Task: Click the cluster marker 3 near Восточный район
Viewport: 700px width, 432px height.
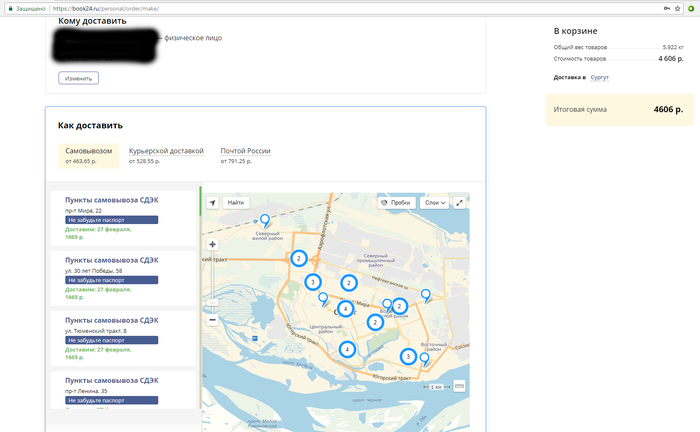Action: click(407, 356)
